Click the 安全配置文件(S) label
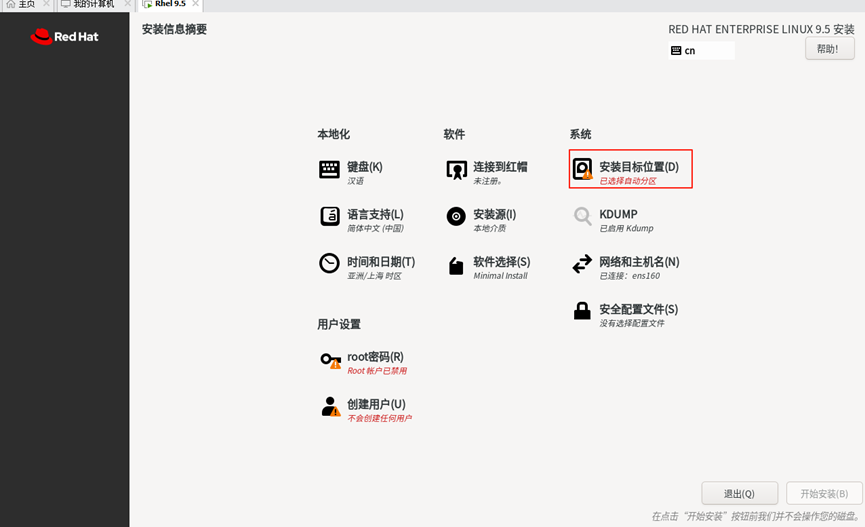 point(639,309)
